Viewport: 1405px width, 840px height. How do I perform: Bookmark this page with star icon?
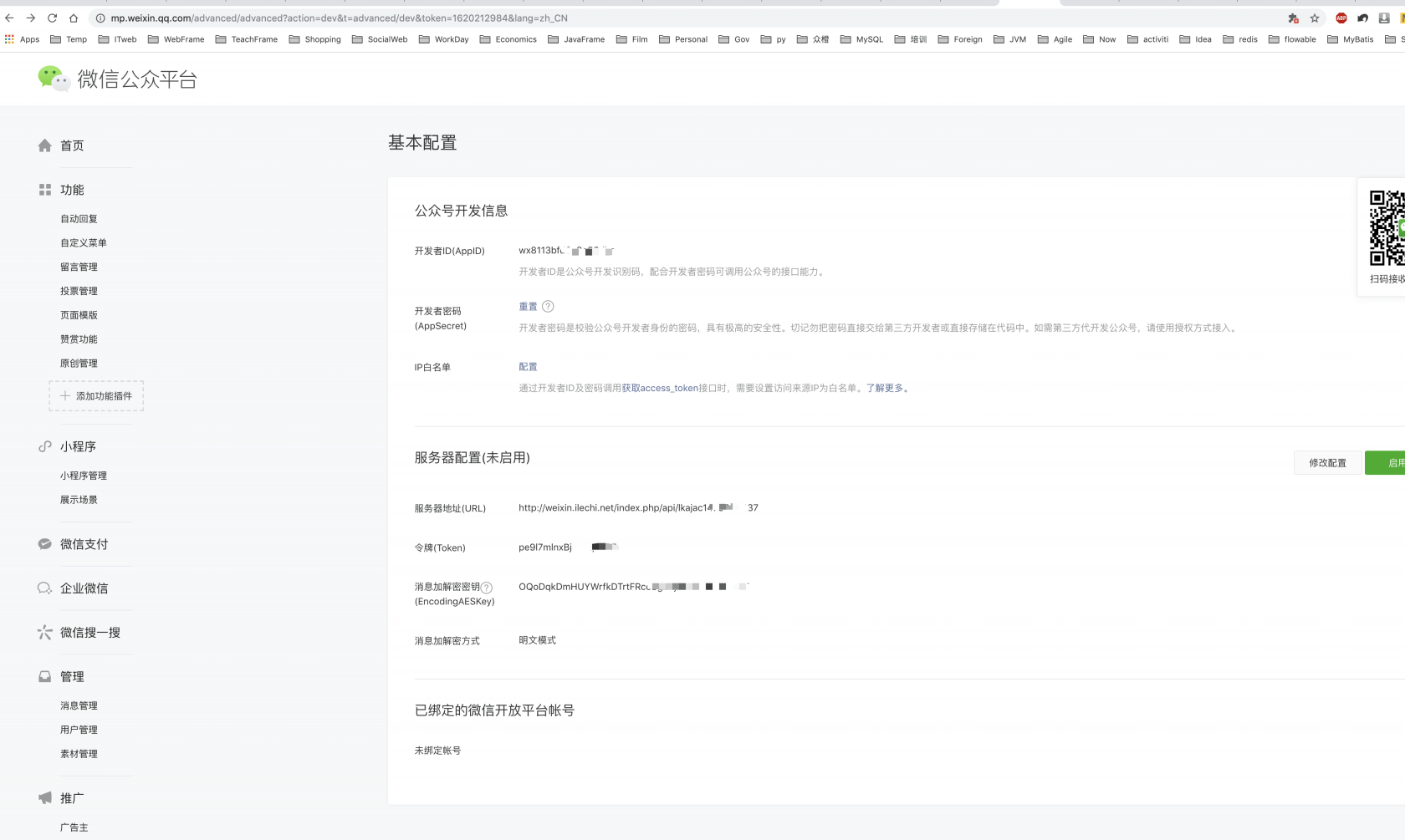tap(1315, 18)
